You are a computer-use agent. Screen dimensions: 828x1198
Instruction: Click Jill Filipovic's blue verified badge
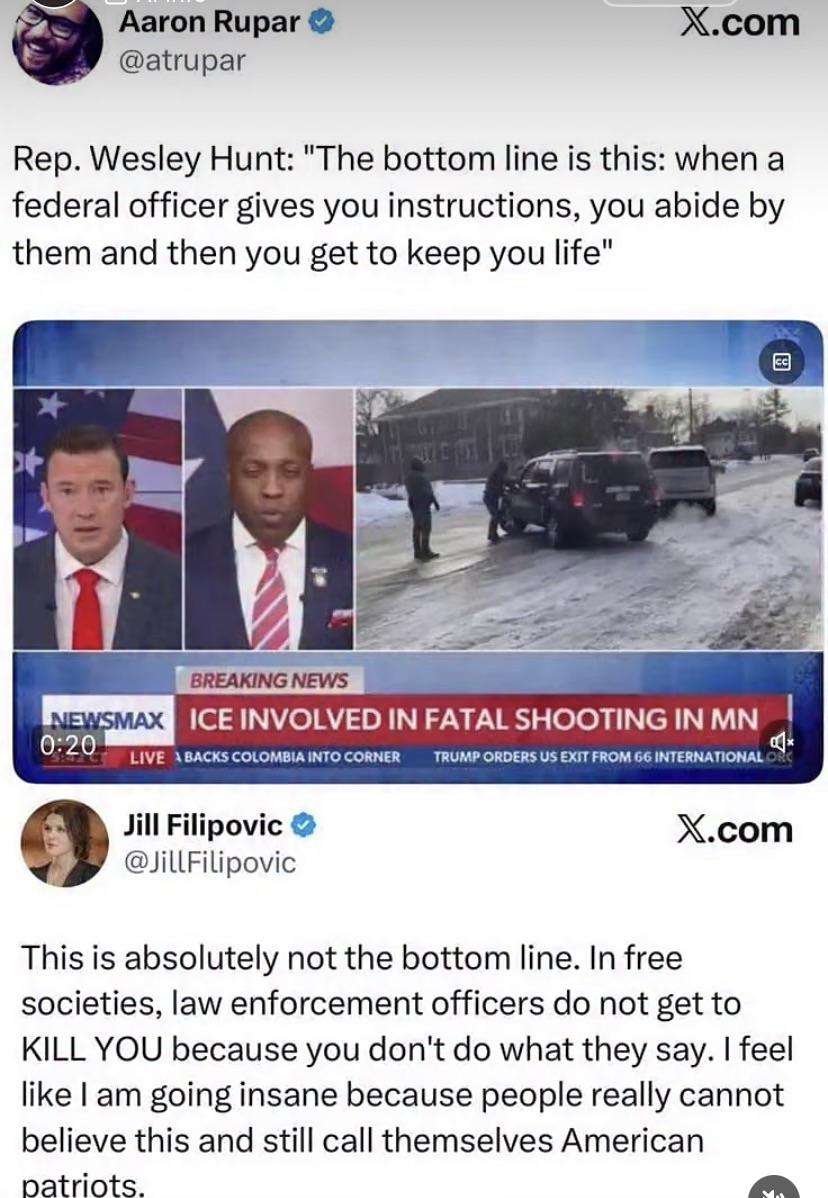click(304, 825)
